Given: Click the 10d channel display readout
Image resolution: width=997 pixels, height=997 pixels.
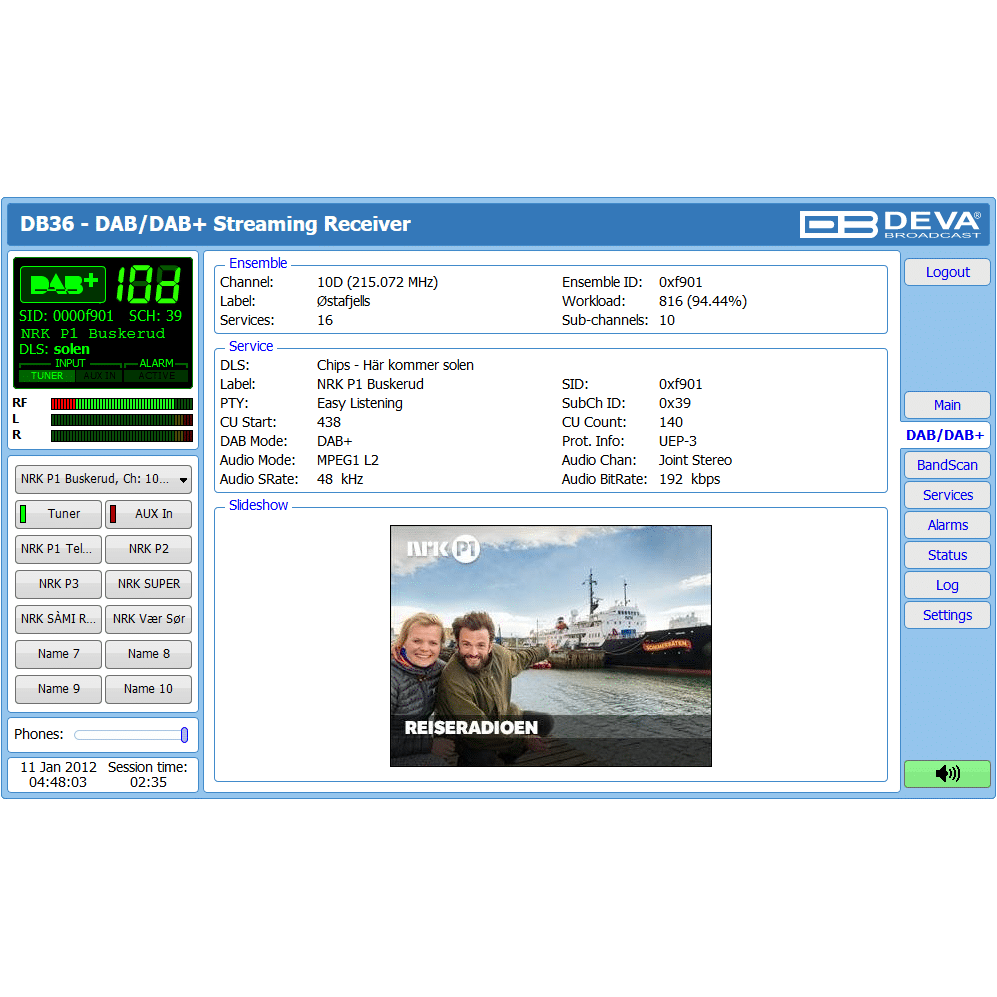Looking at the screenshot, I should coord(150,284).
